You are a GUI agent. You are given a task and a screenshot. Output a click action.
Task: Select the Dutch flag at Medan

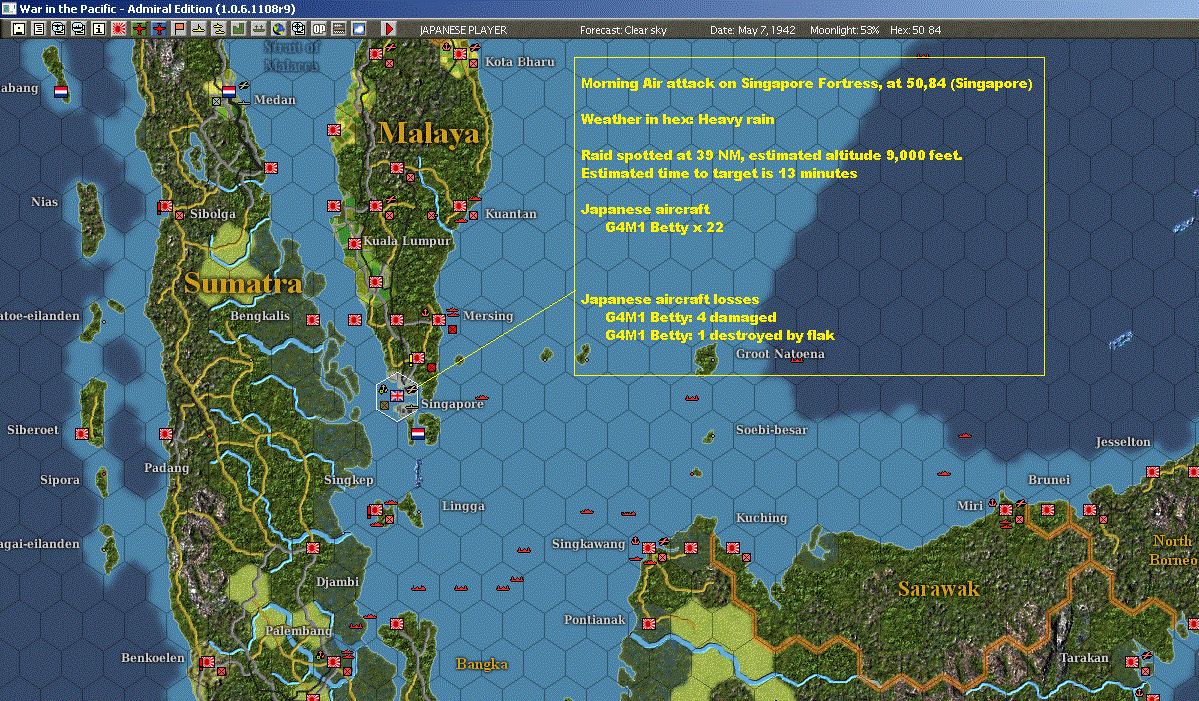229,92
